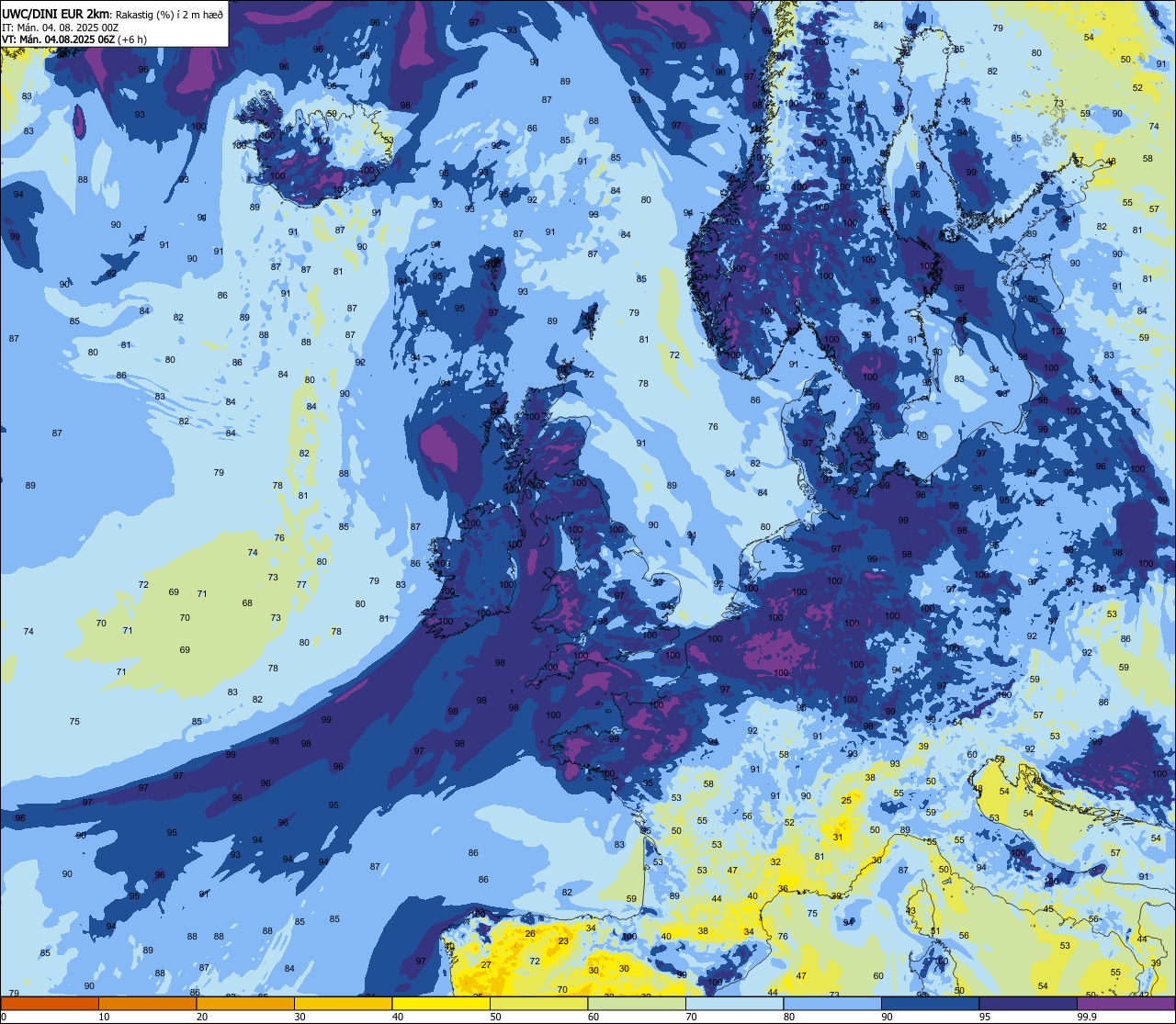This screenshot has width=1176, height=1024.
Task: Click the '45' humidity value in central Italy
Action: [1047, 908]
